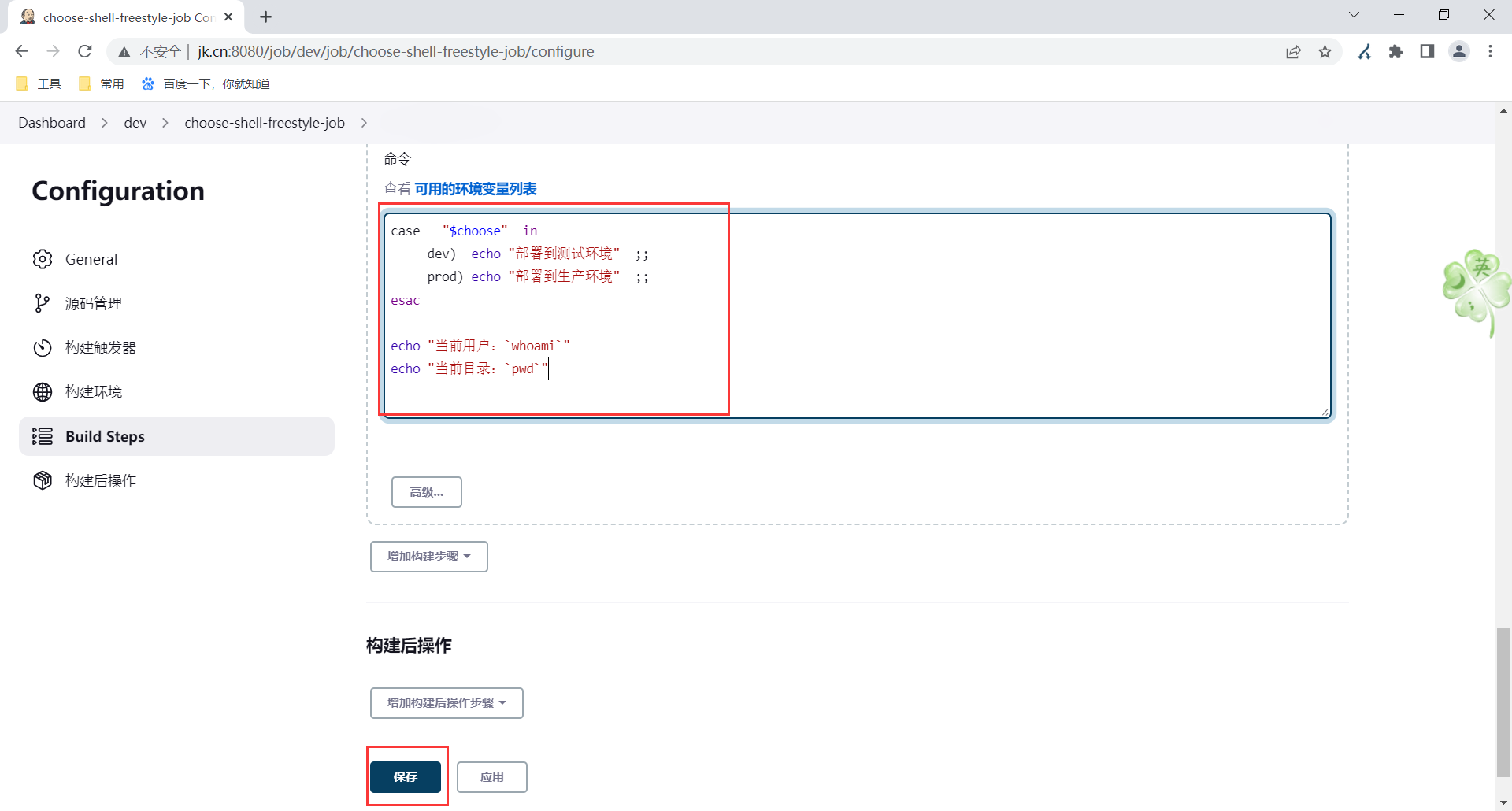Screen dimensions: 1512x811
Task: Open 可用的环境变量列表 link
Action: [476, 189]
